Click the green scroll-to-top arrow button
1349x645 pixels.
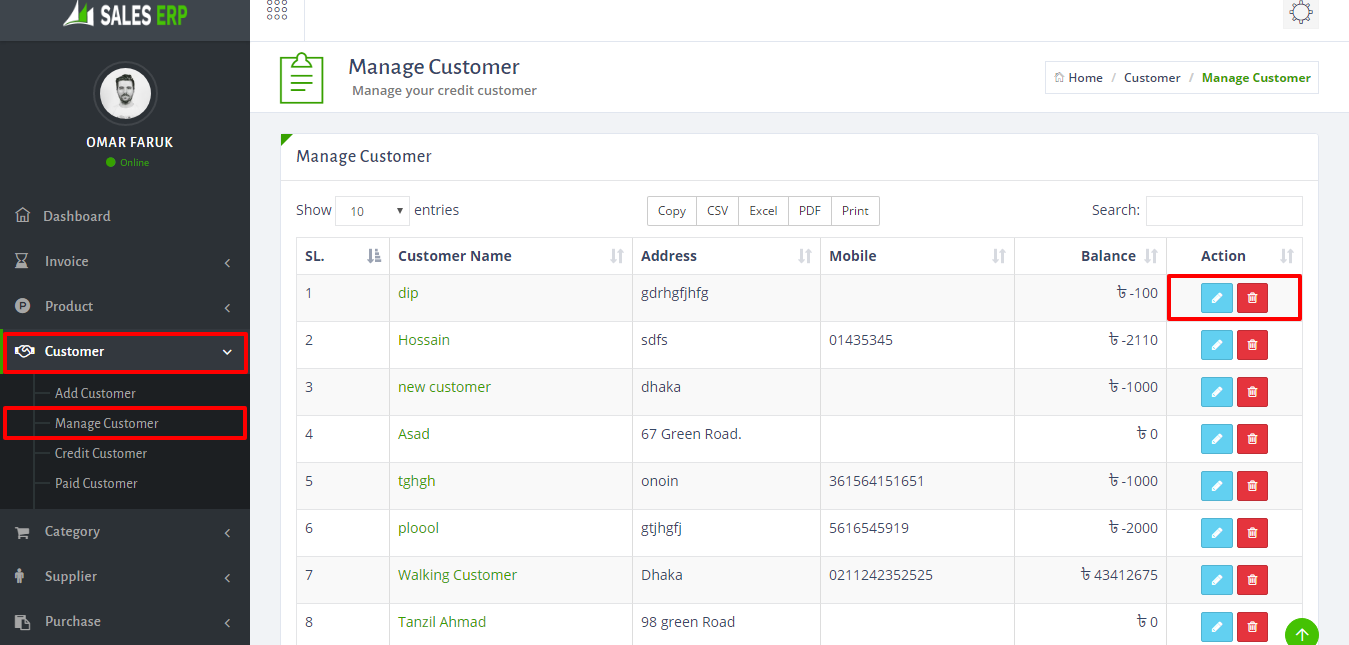coord(1302,634)
